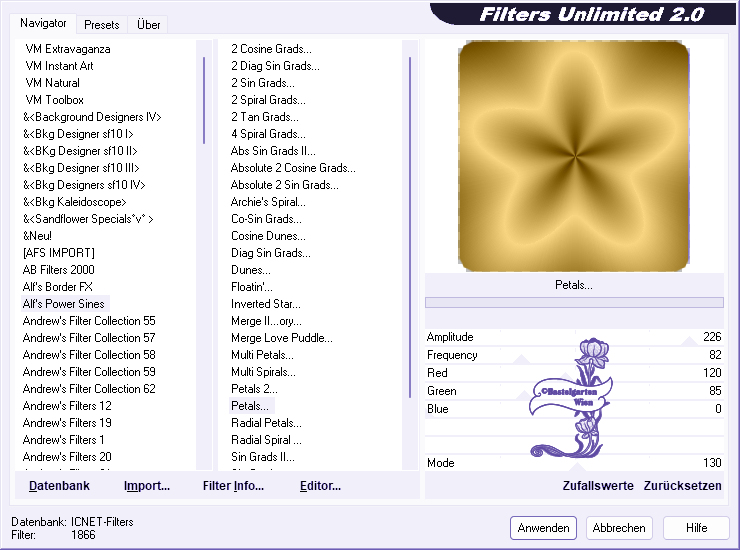Screen dimensions: 740x550
Task: Choose Multi Petals filter
Action: 262,355
